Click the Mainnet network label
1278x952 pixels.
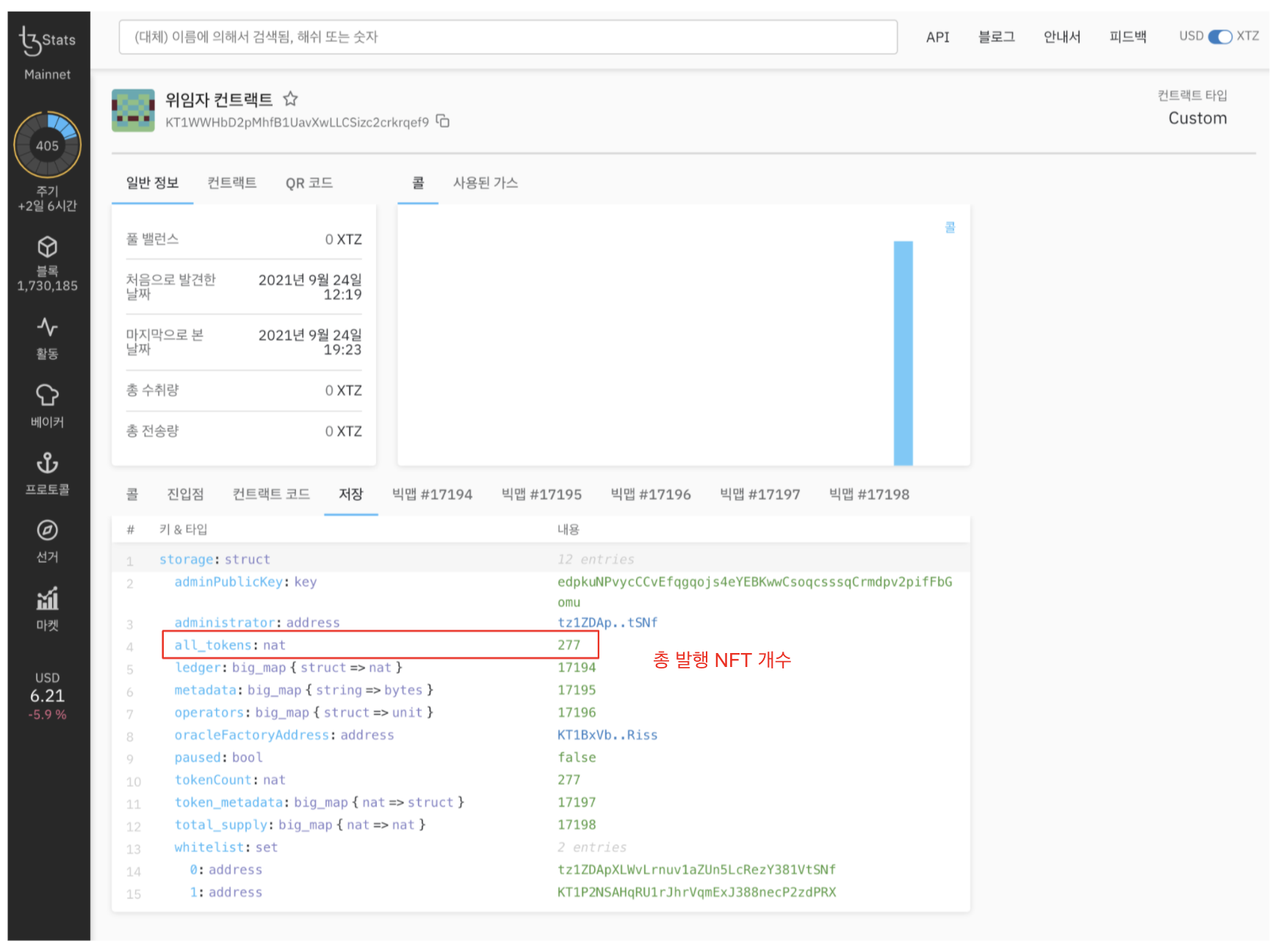click(48, 74)
